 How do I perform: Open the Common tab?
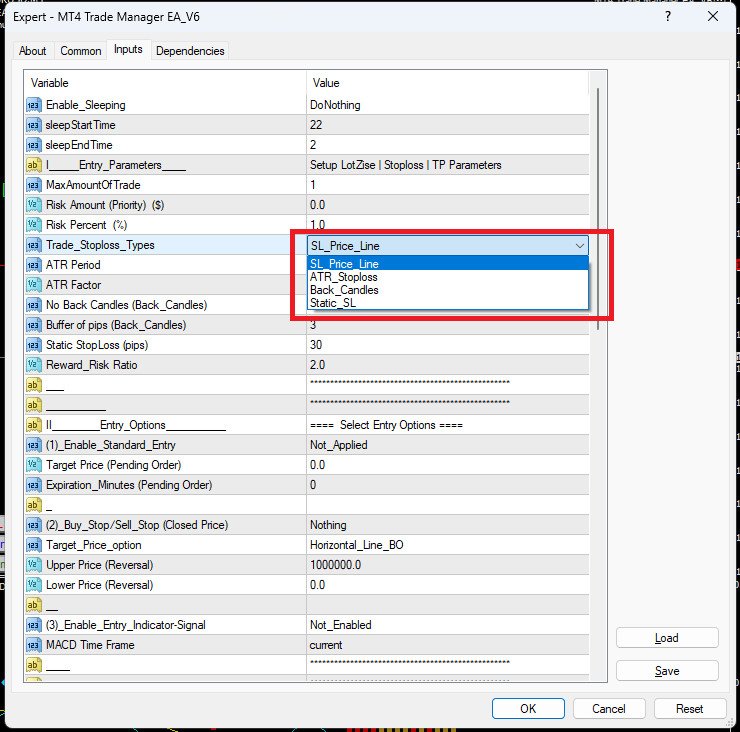pos(80,51)
